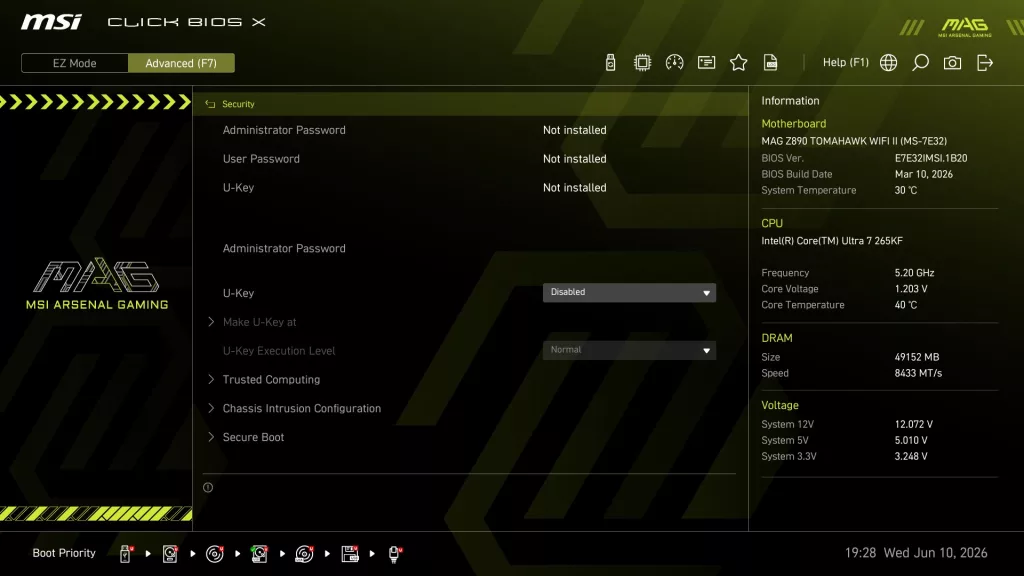This screenshot has width=1024, height=576.
Task: Click the MAG logo in the top corner
Action: click(x=965, y=27)
